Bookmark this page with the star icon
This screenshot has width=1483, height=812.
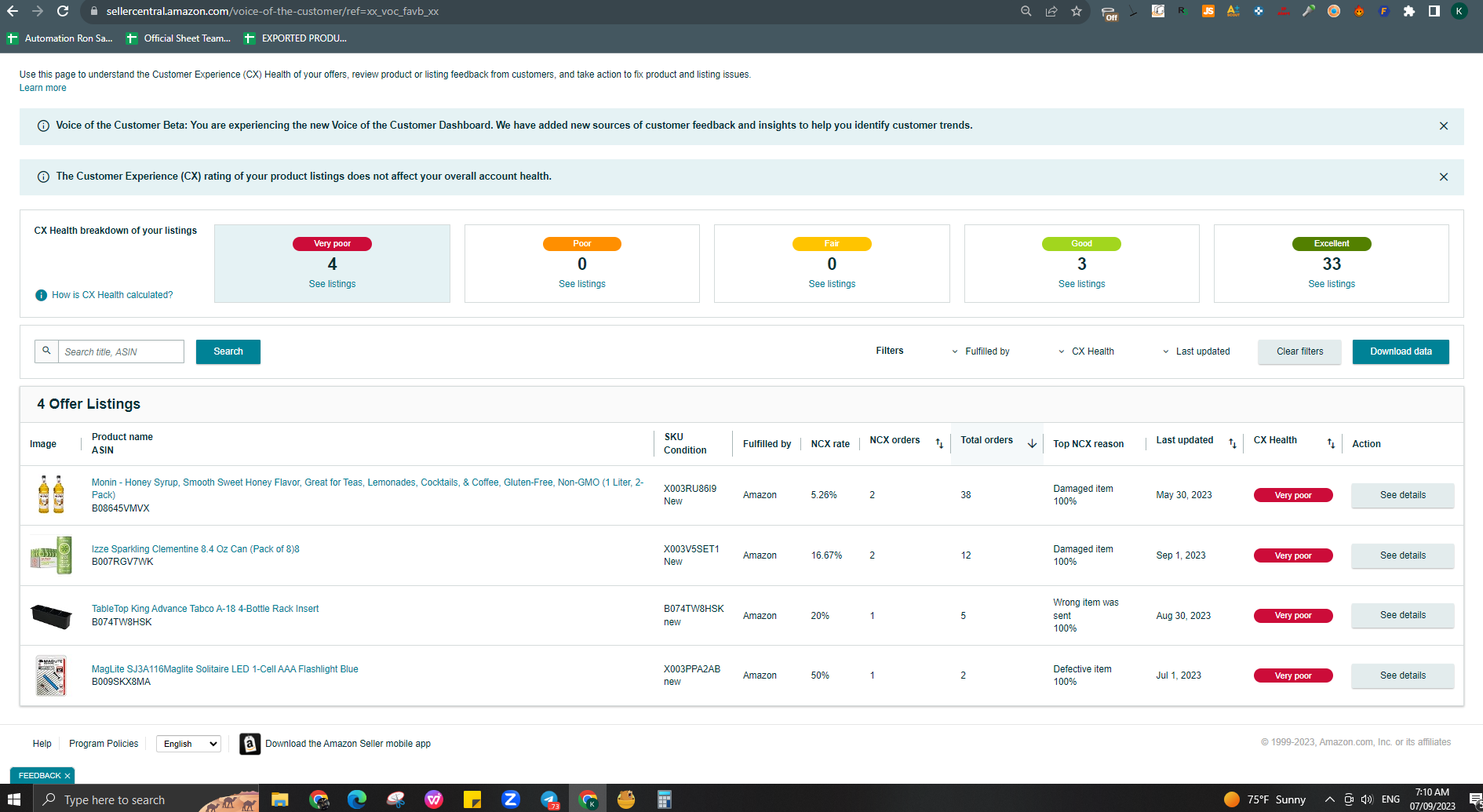click(1077, 11)
